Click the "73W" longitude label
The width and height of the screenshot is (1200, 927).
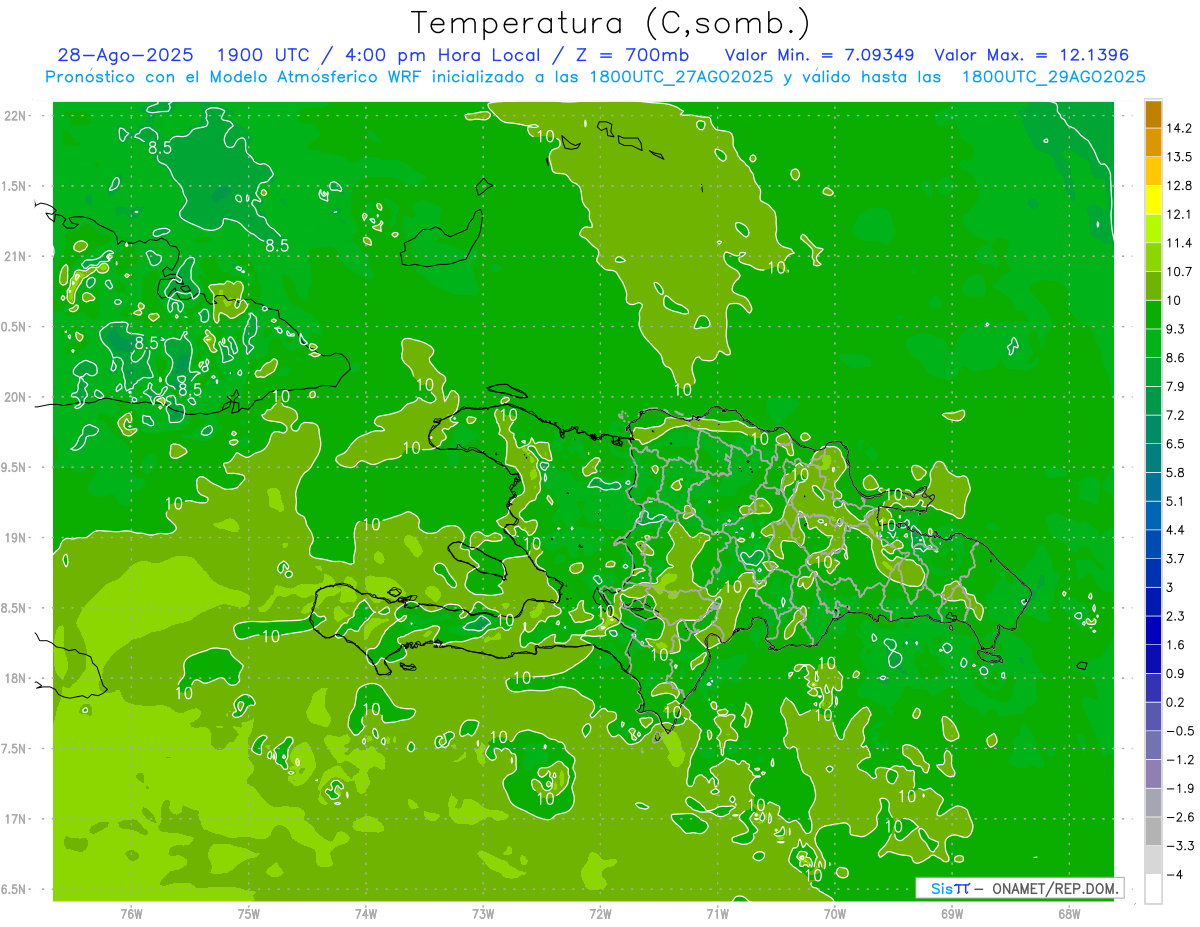click(x=483, y=913)
